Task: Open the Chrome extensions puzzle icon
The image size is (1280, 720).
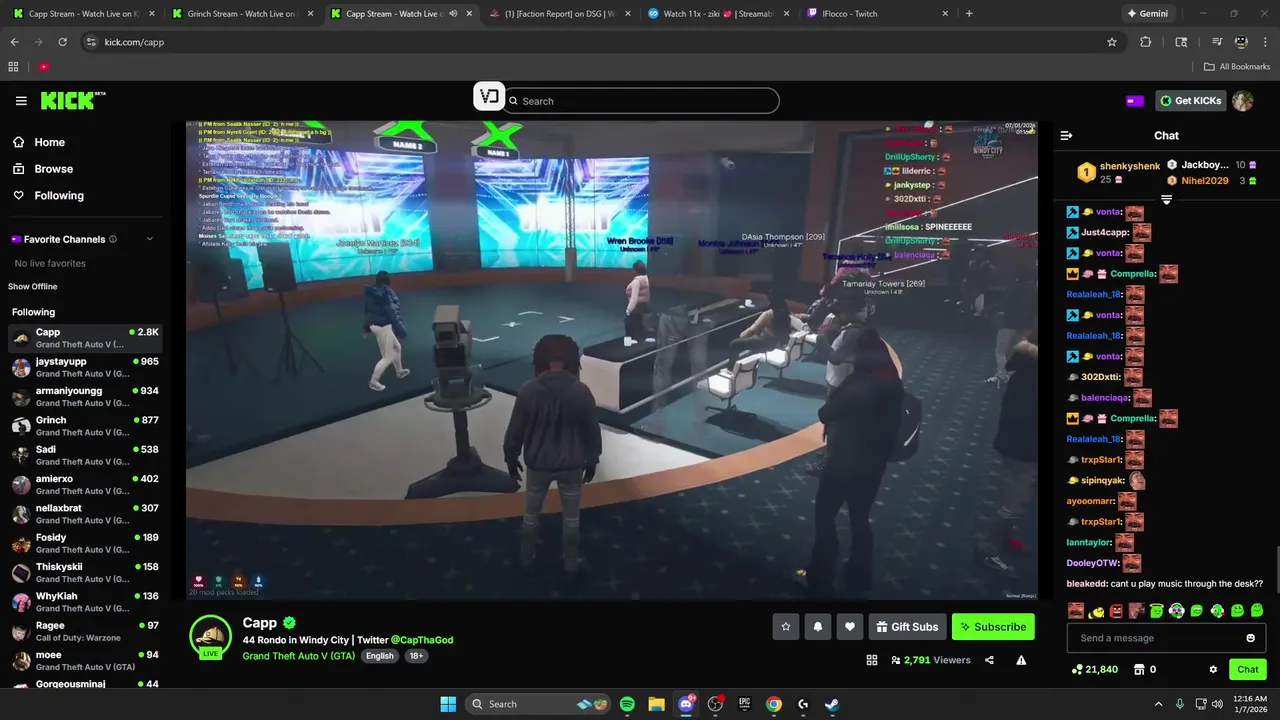Action: pos(1146,42)
